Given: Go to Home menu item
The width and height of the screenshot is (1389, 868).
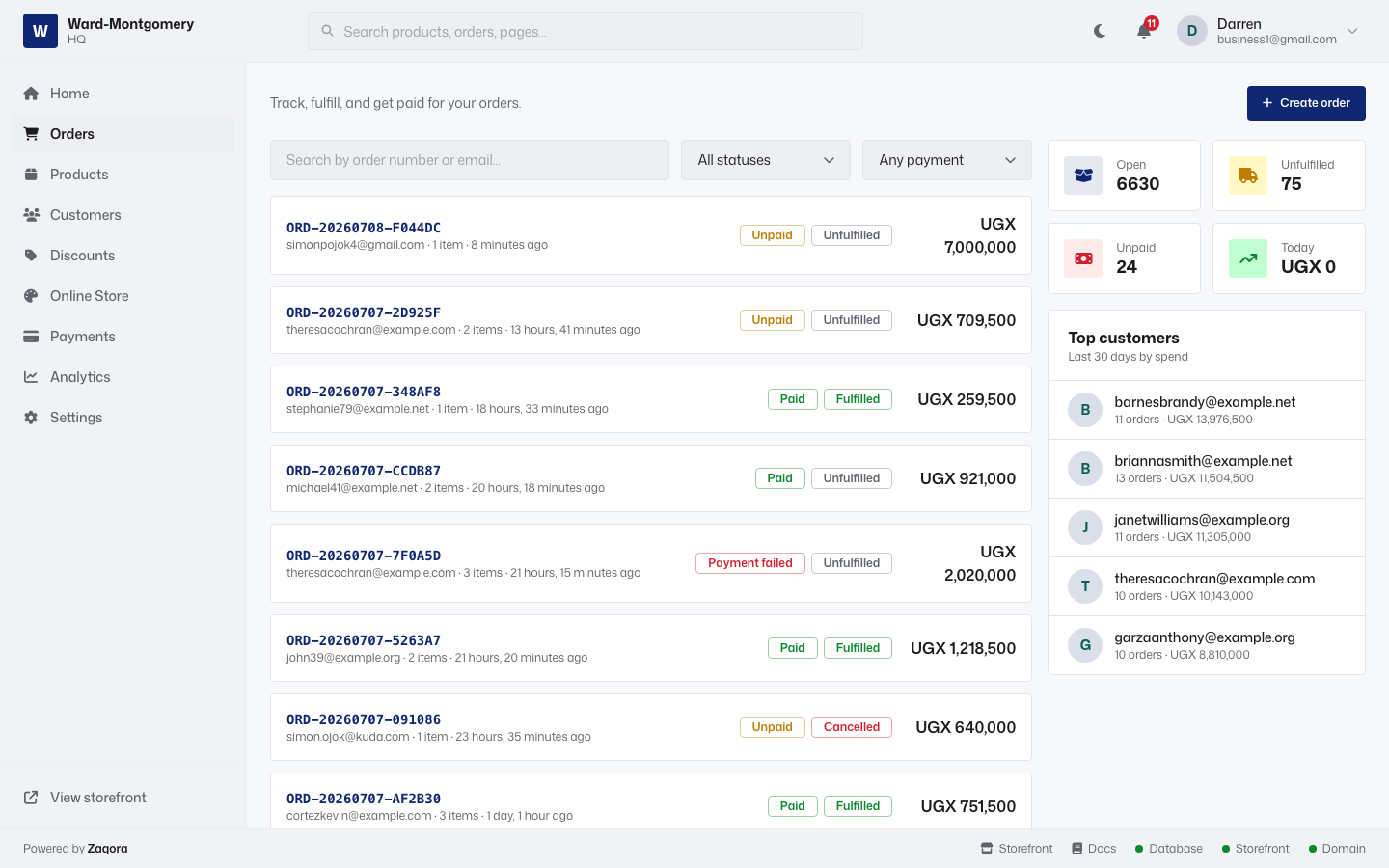Looking at the screenshot, I should (123, 94).
